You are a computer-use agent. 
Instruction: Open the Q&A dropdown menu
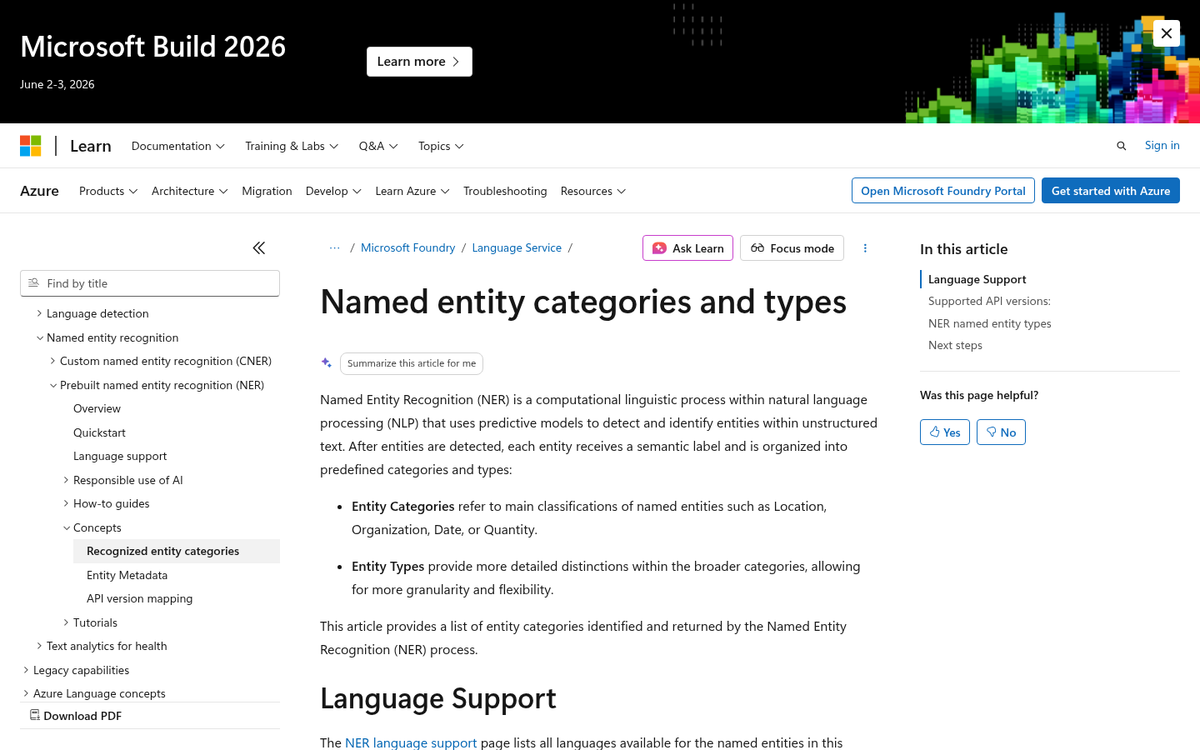(378, 146)
